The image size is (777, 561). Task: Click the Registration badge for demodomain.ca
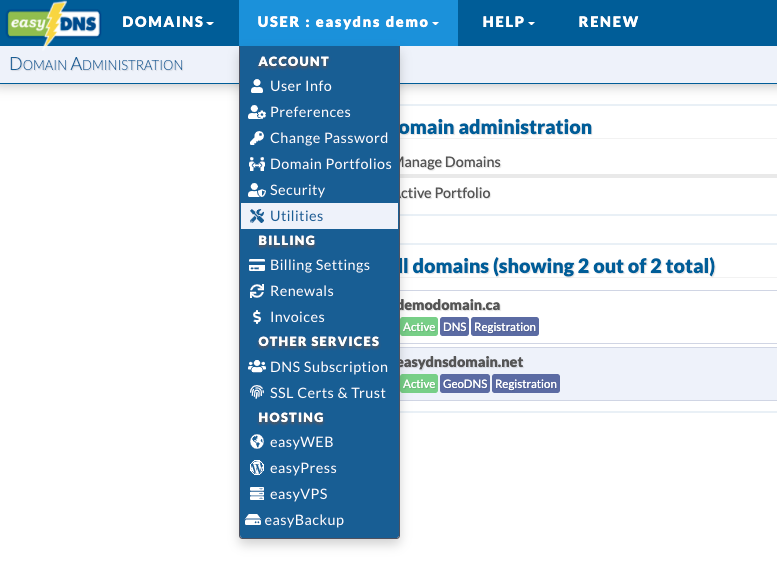(505, 327)
